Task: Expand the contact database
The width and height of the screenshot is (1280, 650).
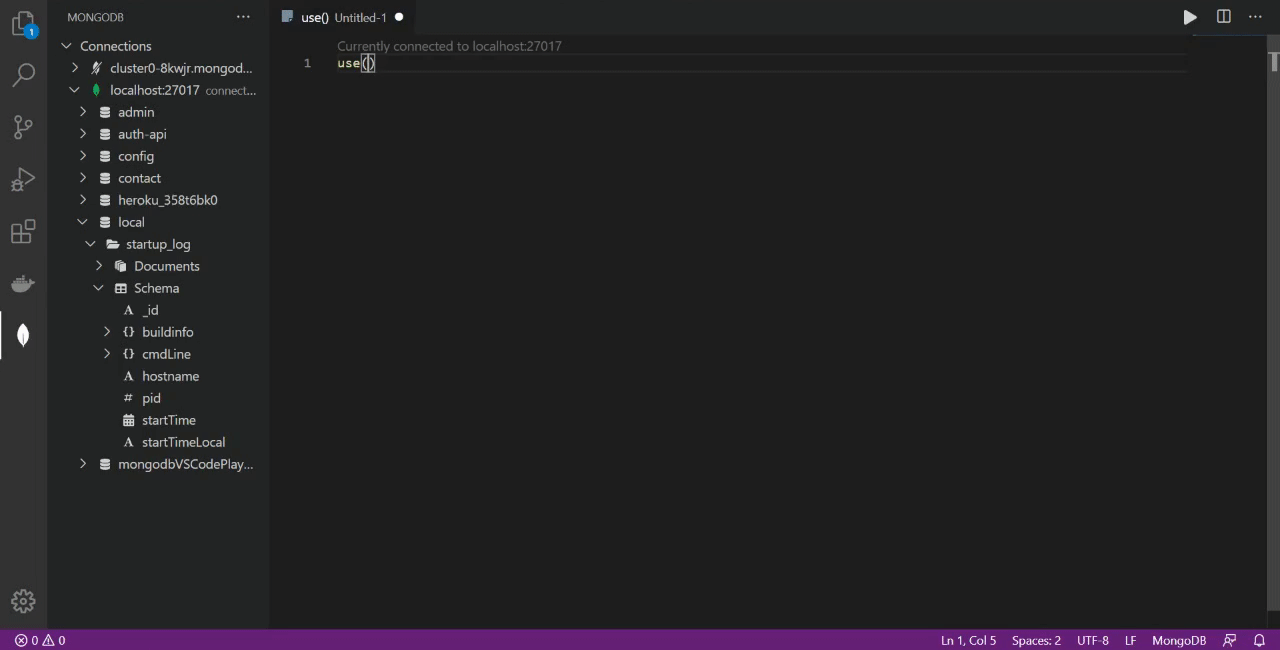Action: click(x=83, y=178)
